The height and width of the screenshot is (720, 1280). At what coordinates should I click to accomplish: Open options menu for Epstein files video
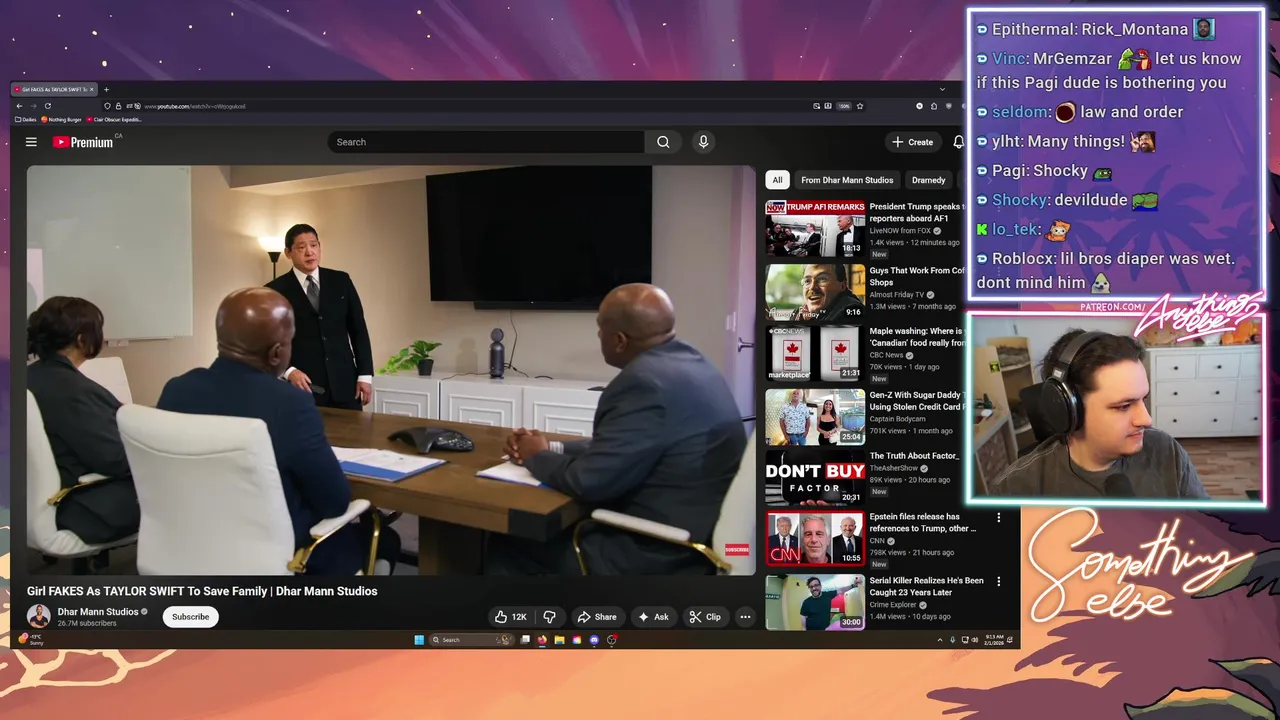click(998, 518)
